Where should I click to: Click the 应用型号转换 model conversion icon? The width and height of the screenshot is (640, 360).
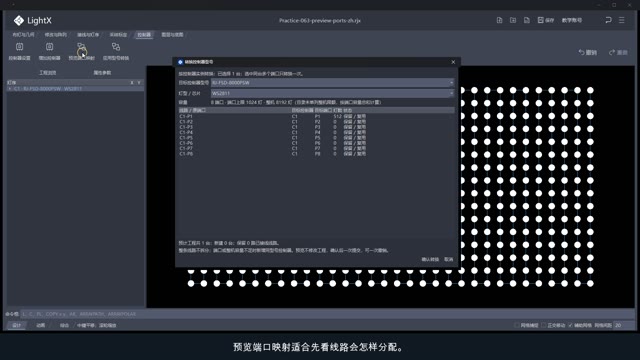116,47
